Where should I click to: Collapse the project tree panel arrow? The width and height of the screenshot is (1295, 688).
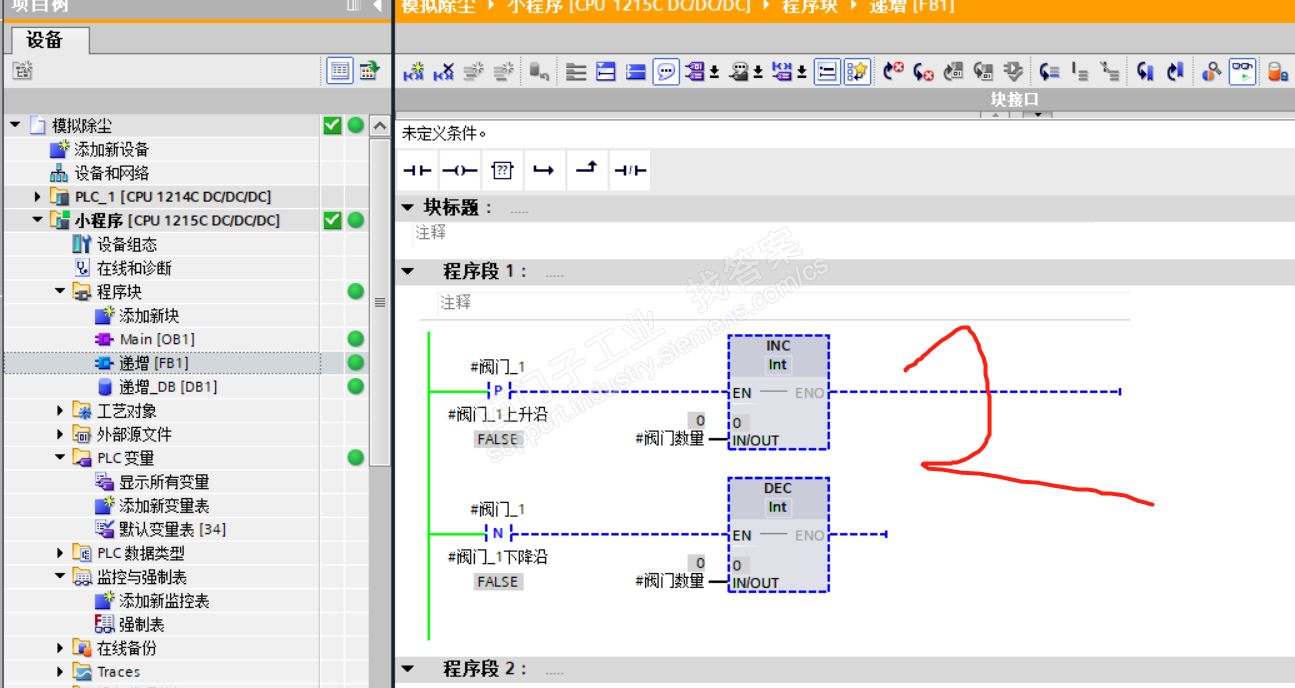(377, 6)
